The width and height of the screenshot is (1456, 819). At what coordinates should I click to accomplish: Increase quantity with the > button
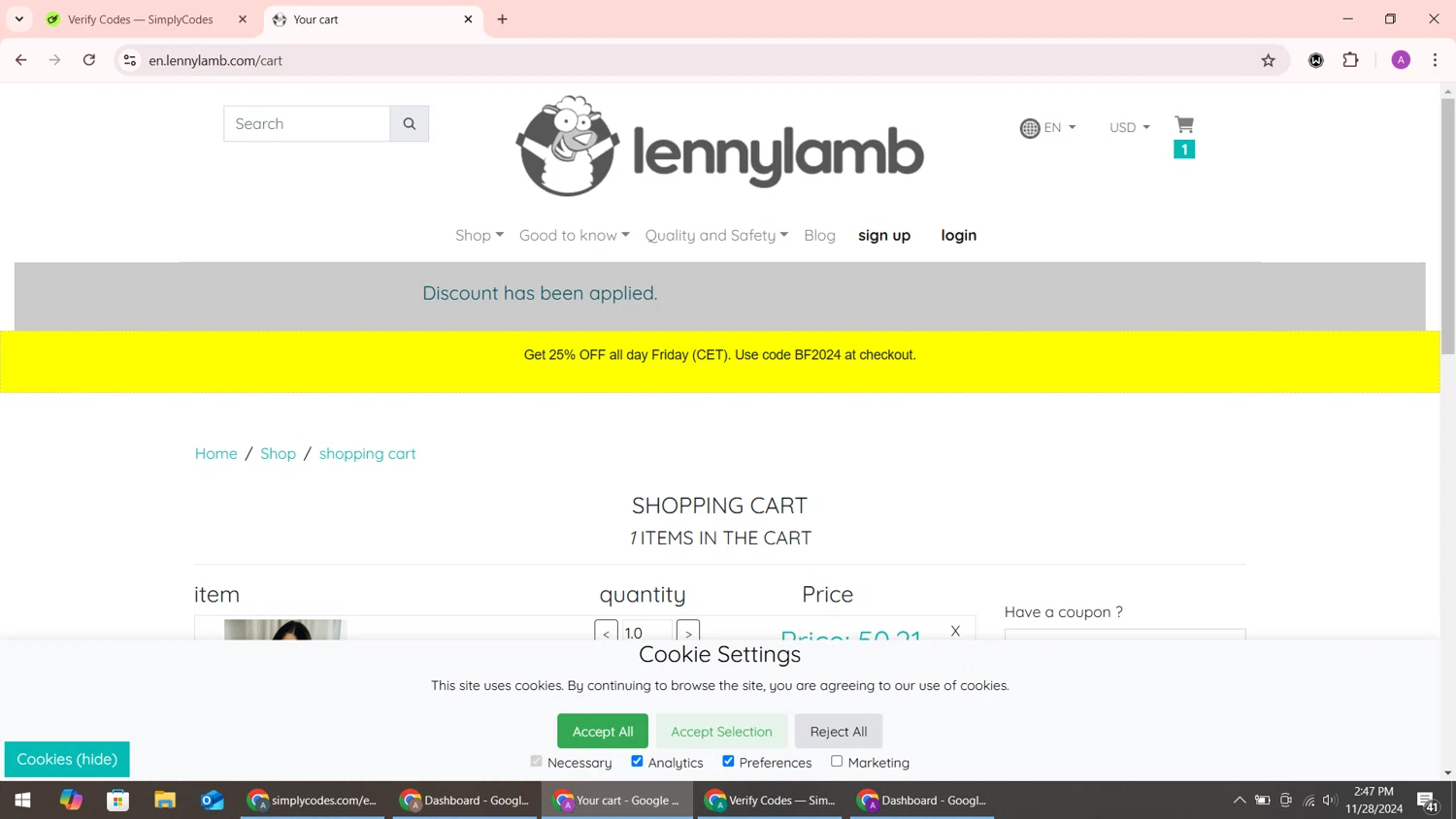pos(688,631)
